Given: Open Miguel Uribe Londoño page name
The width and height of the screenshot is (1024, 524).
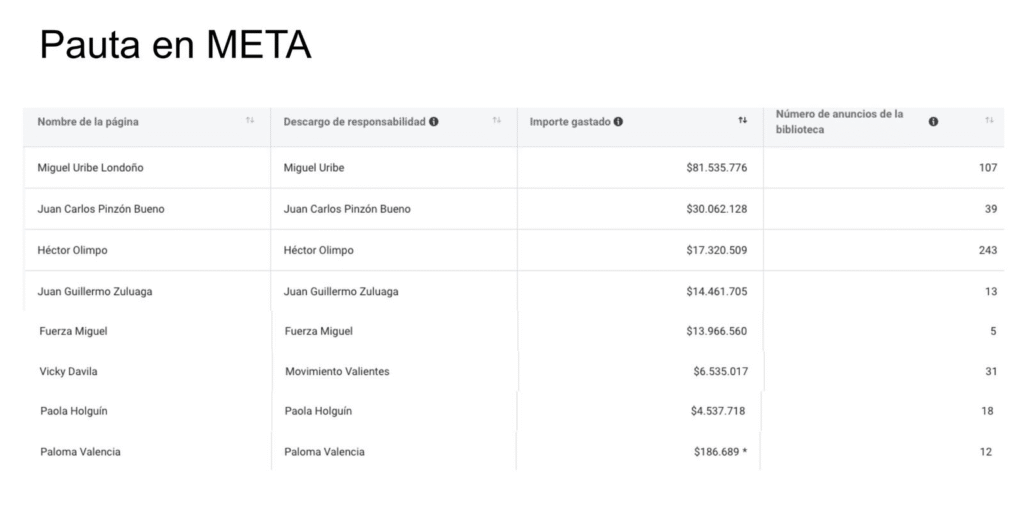Looking at the screenshot, I should coord(90,168).
